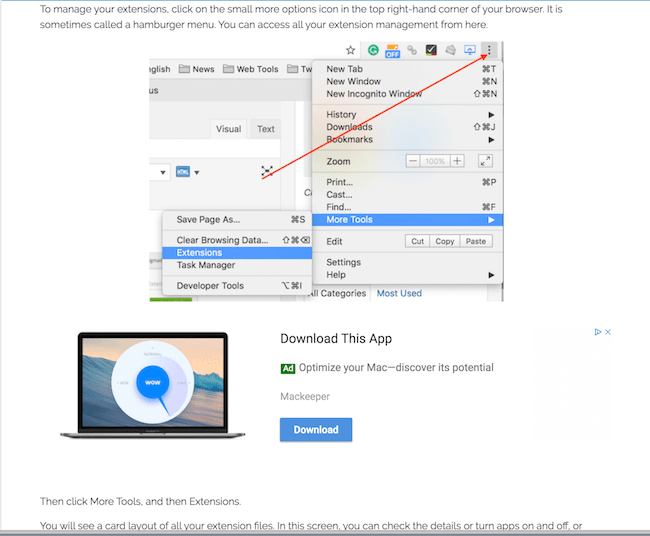Close the ad using the X icon
This screenshot has height=536, width=650.
[x=607, y=332]
